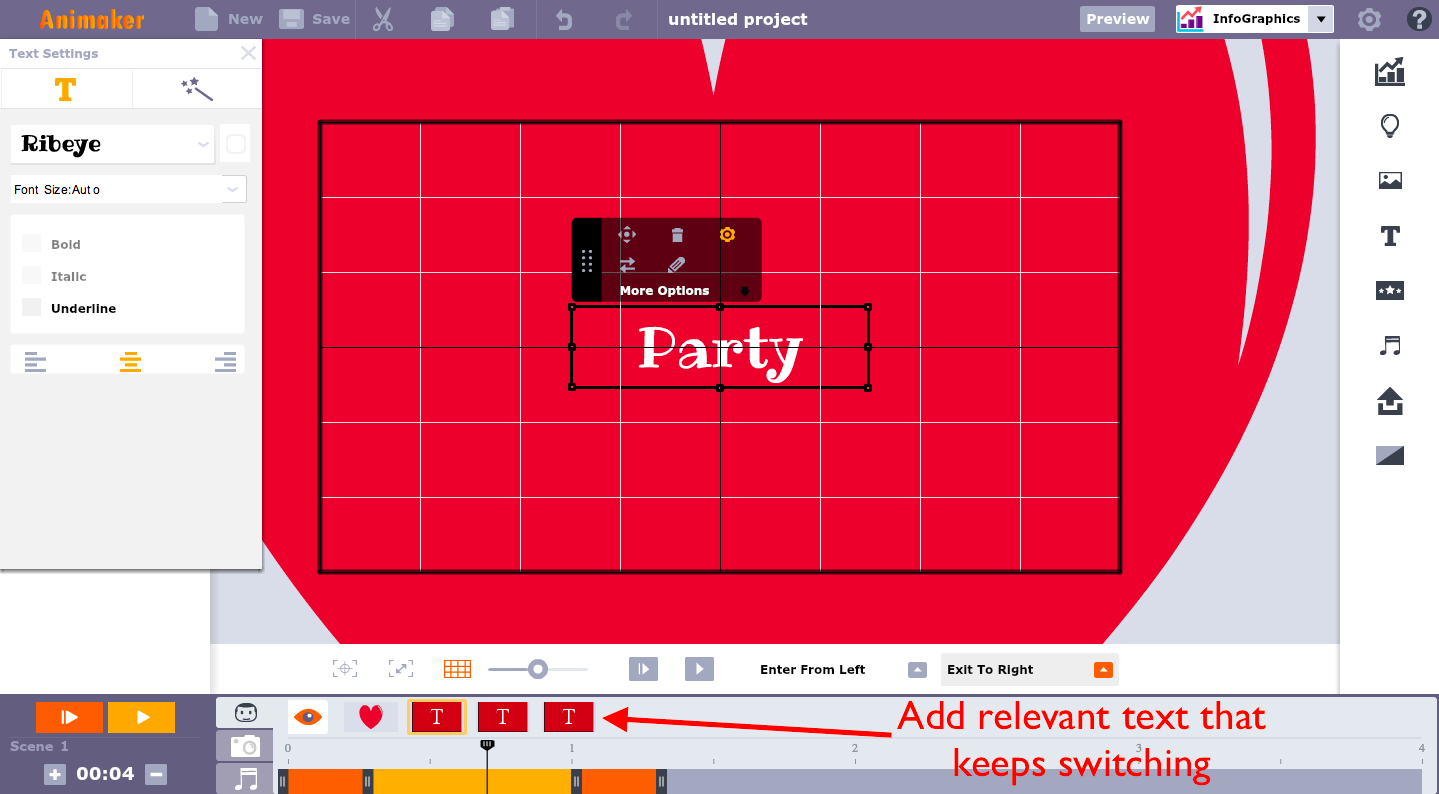Screen dimensions: 1439x794
Task: Click the text color swatch box
Action: click(235, 144)
